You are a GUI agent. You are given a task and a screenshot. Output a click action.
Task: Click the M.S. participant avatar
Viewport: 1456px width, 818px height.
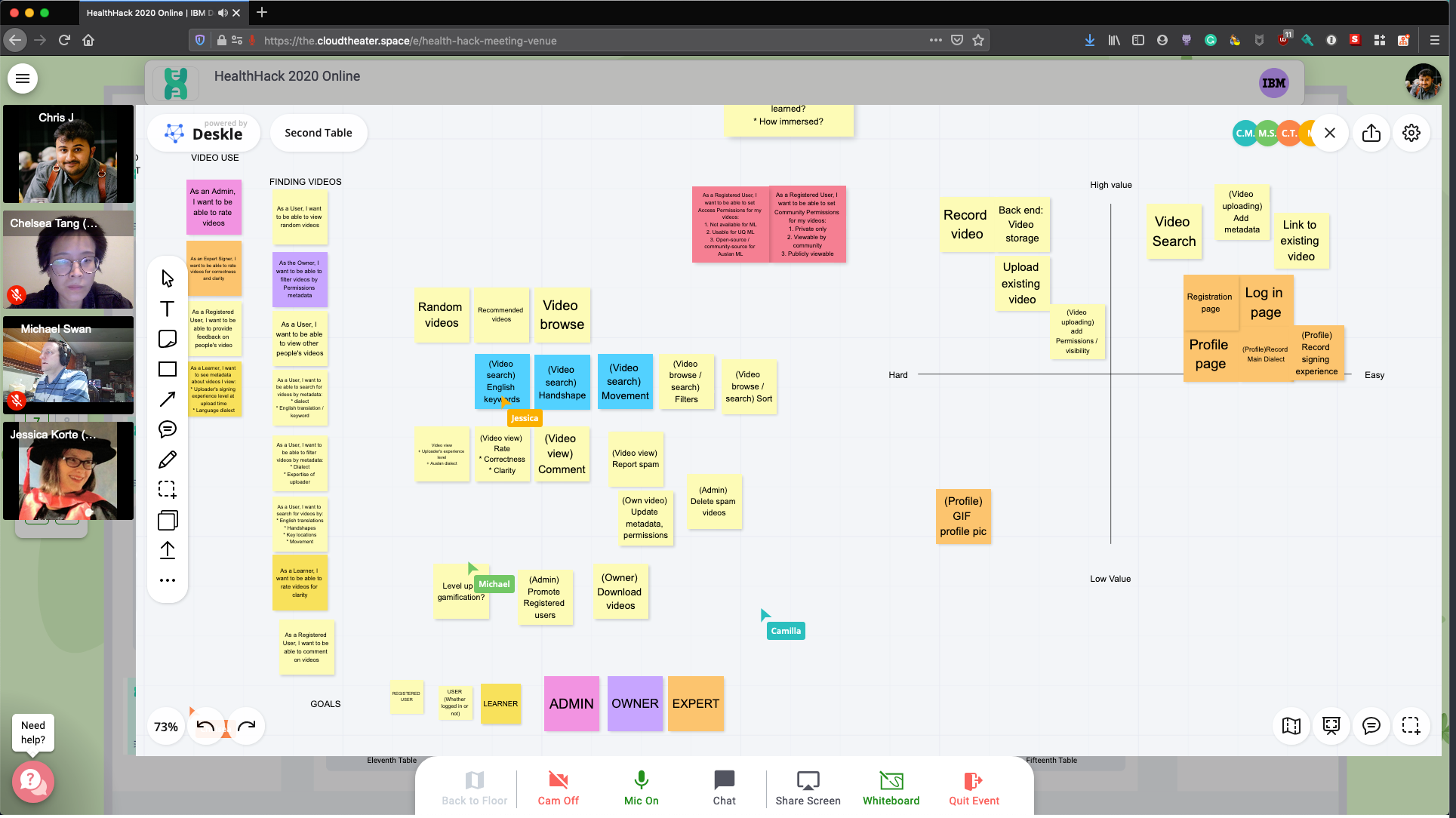(1267, 134)
